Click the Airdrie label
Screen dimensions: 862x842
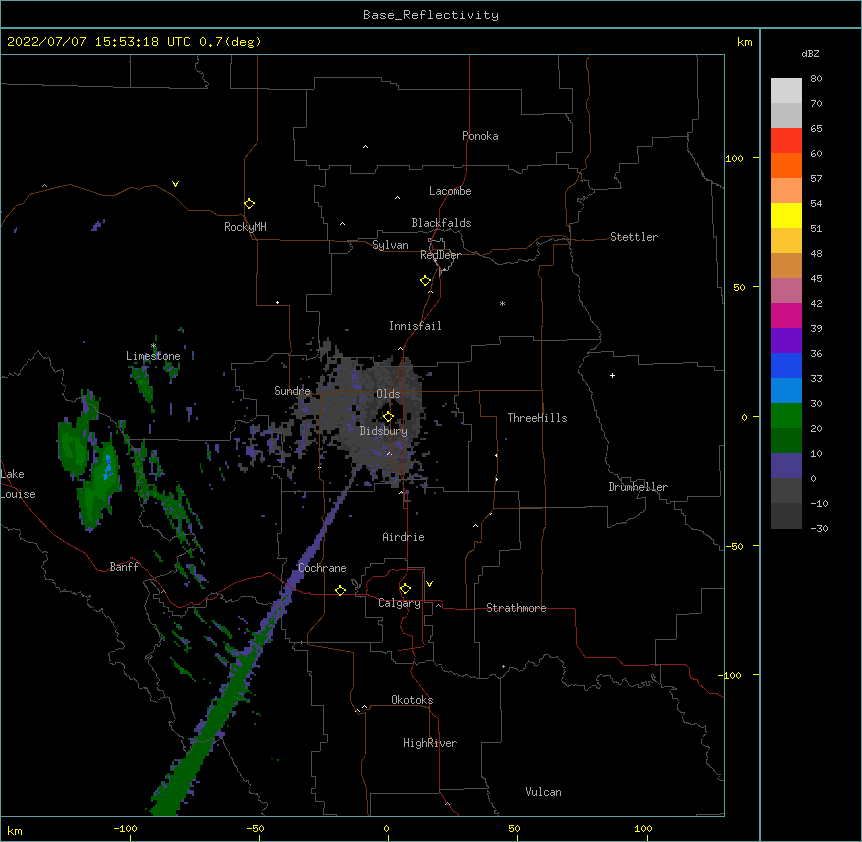(404, 537)
